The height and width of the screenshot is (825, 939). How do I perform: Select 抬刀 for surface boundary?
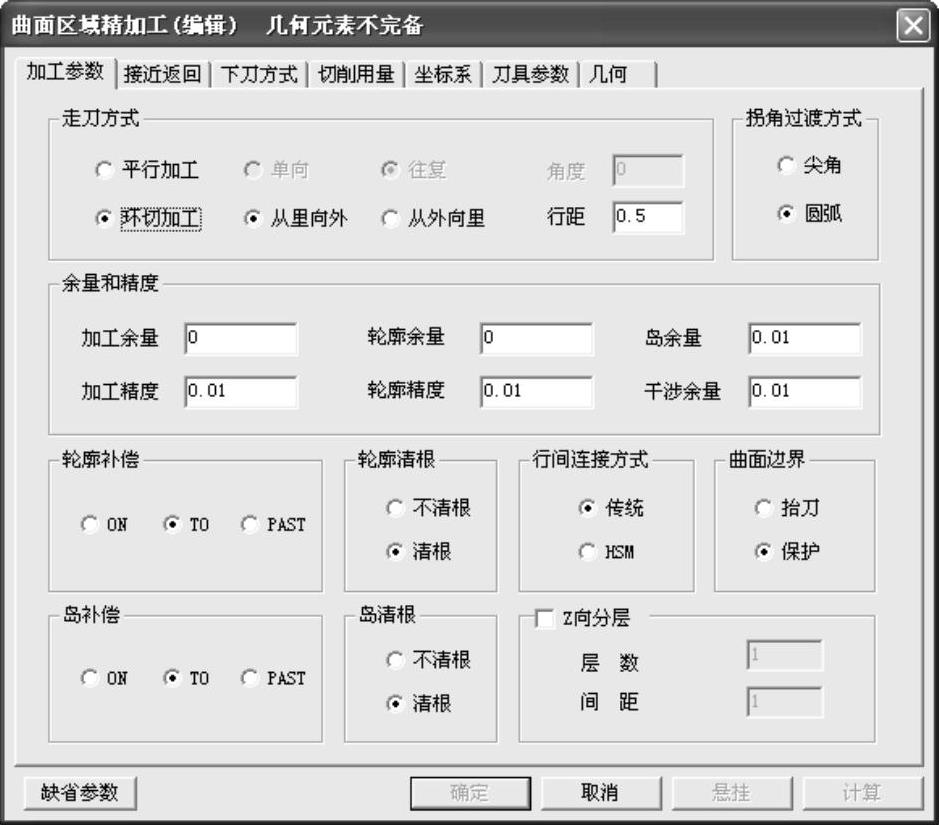[764, 508]
